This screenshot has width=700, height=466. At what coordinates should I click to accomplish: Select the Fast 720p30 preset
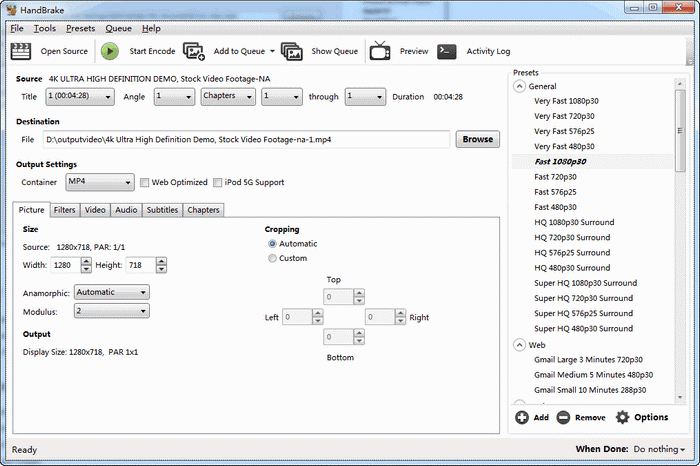click(555, 177)
